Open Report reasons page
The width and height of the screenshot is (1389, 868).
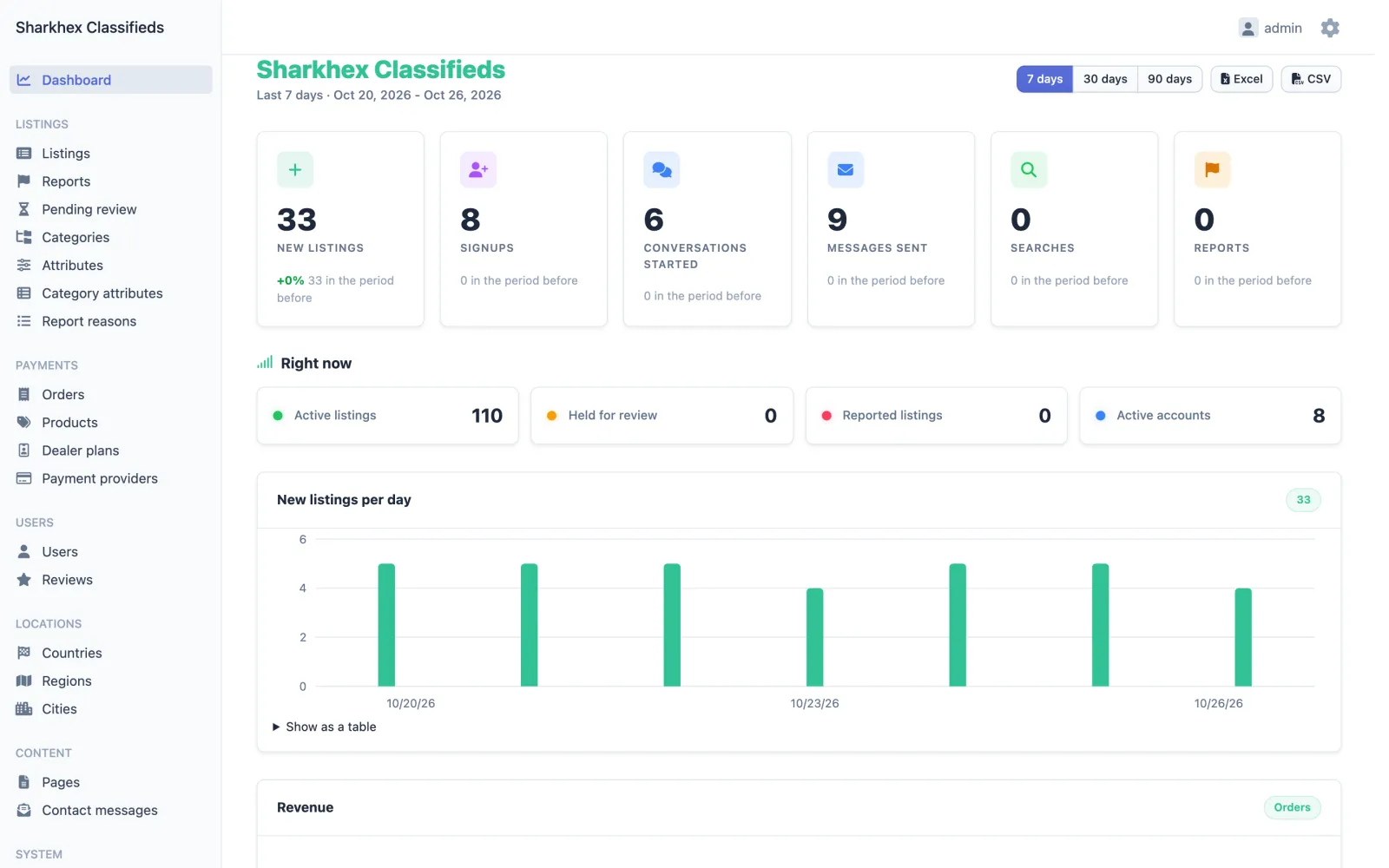89,321
